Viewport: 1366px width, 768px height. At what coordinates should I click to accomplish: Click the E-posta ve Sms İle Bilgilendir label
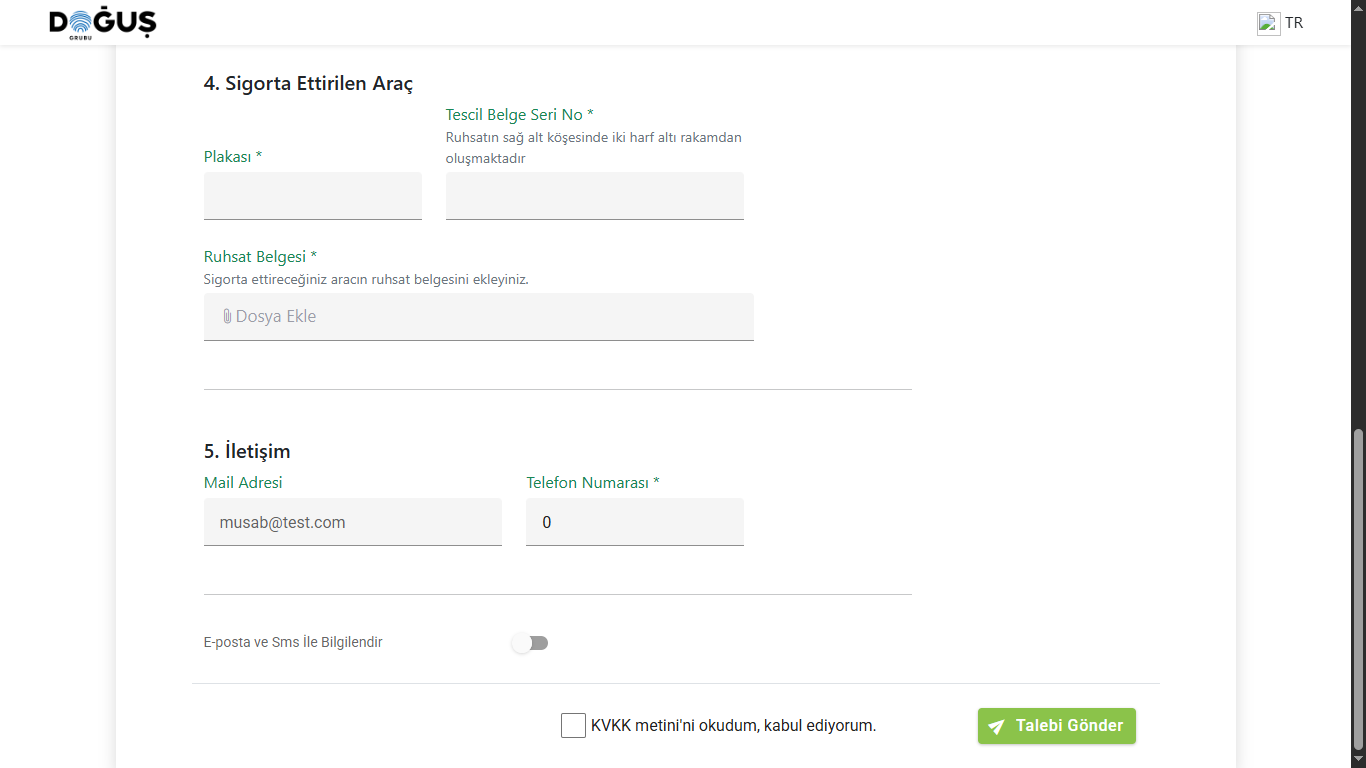click(293, 643)
